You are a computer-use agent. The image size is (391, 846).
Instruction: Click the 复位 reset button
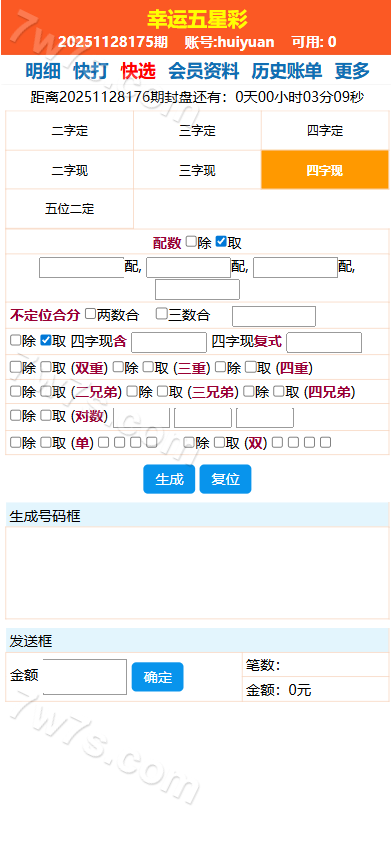225,479
